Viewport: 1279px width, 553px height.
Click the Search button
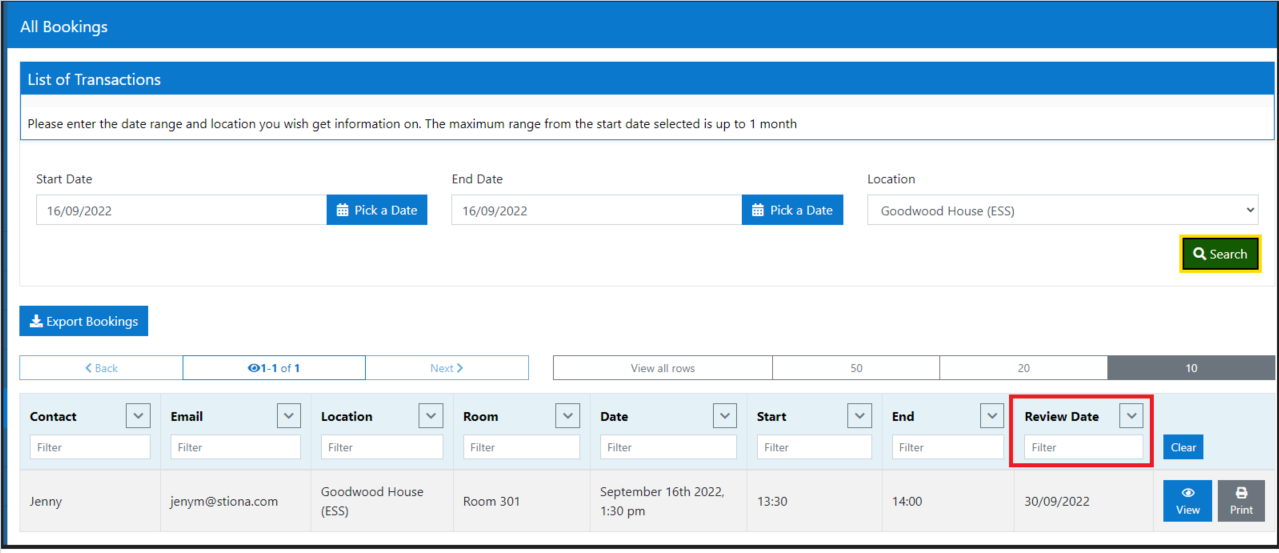1220,254
